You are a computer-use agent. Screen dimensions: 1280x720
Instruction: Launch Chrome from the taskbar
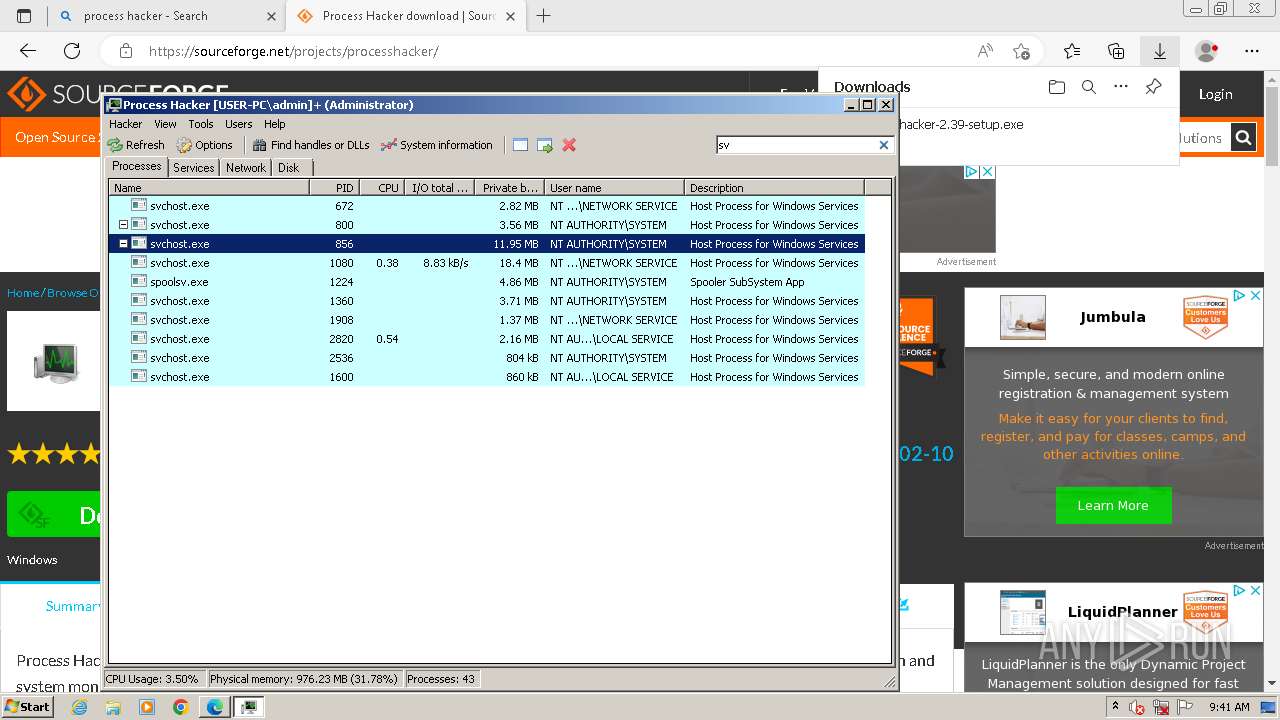pyautogui.click(x=181, y=707)
